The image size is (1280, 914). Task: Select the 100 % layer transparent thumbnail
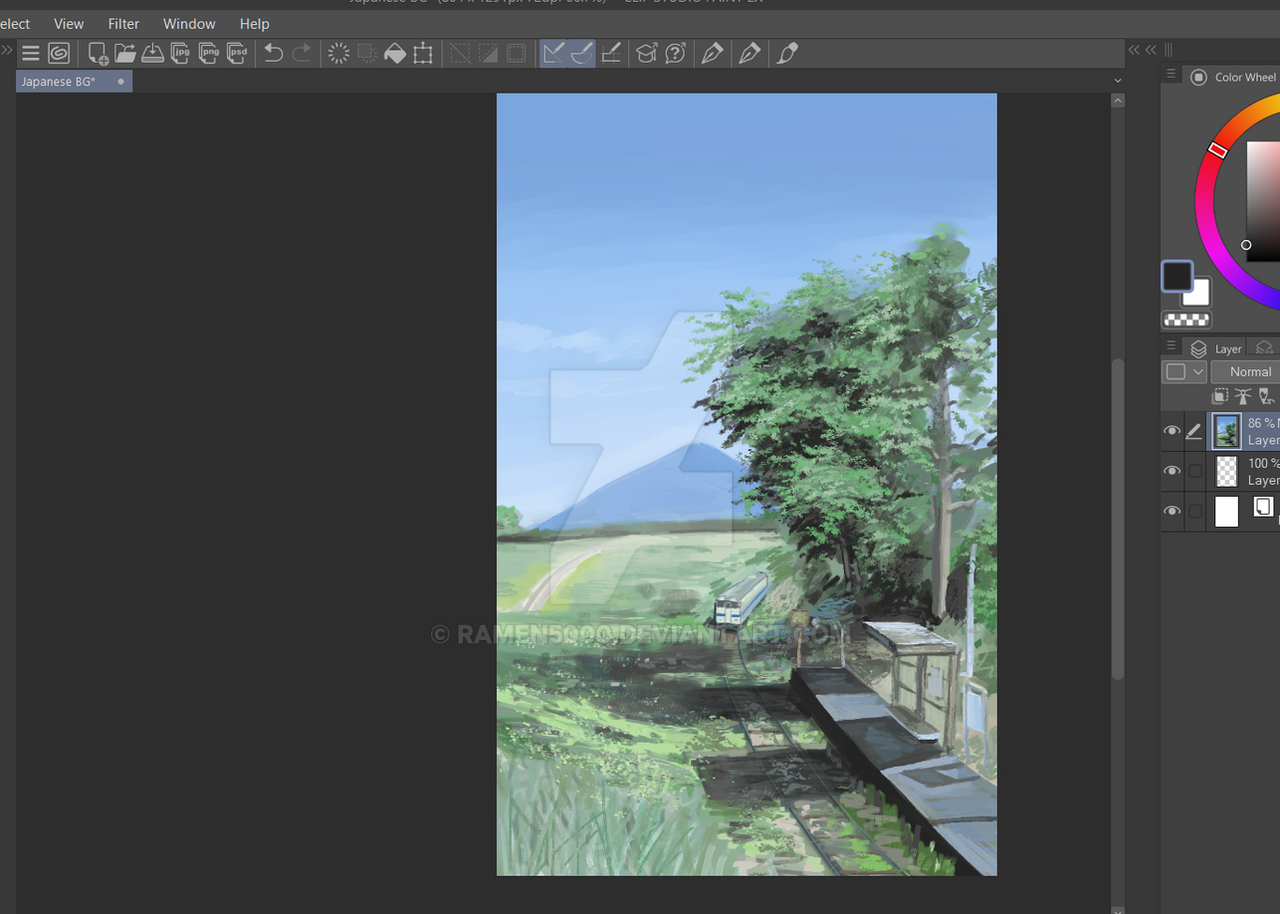(x=1227, y=472)
